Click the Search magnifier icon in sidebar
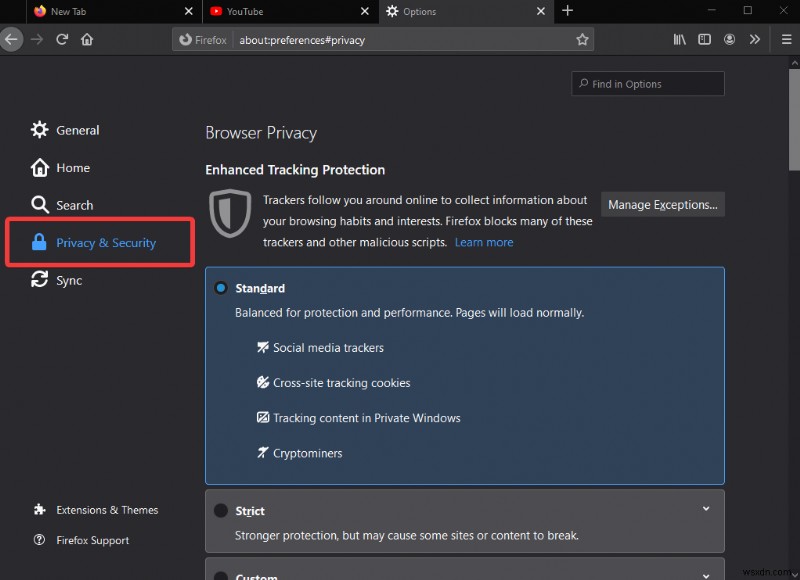 [x=39, y=205]
